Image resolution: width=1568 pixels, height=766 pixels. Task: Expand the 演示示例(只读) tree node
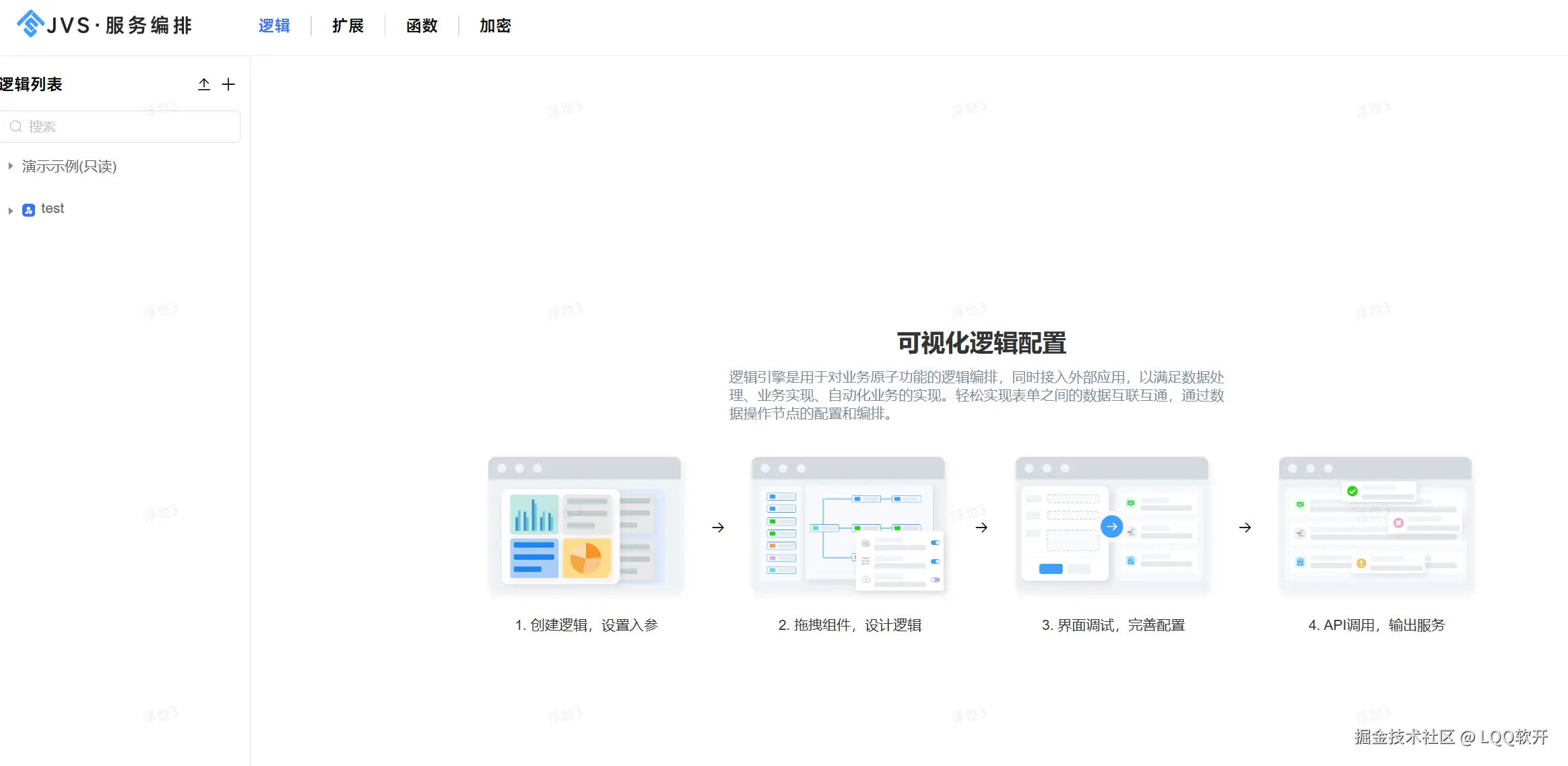10,166
